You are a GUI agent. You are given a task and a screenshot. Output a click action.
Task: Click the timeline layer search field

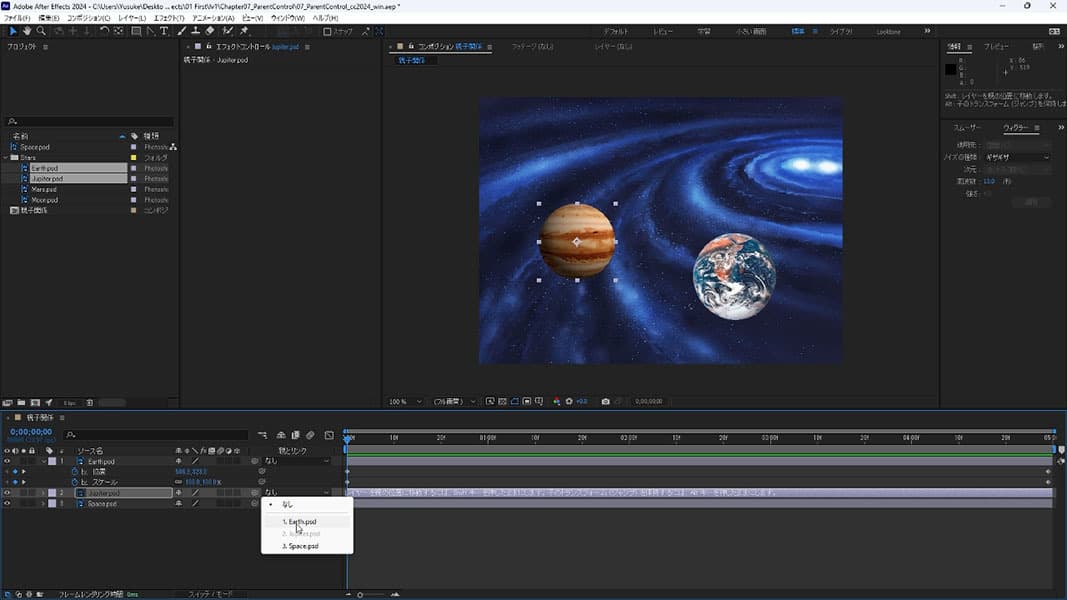pyautogui.click(x=155, y=435)
